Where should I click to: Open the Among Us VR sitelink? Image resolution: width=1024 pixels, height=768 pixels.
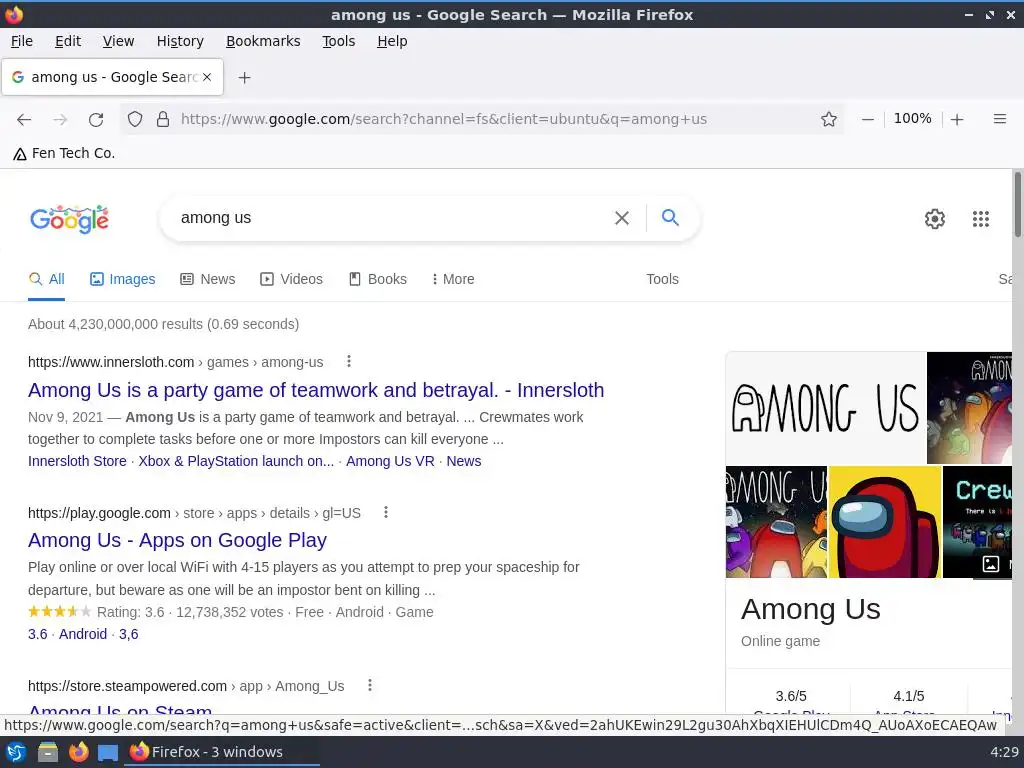pyautogui.click(x=390, y=461)
